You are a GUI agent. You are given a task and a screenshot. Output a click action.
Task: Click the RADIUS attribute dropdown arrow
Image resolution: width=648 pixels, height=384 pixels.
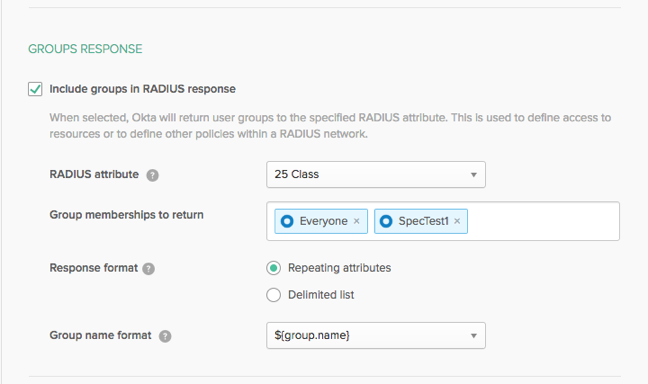474,175
